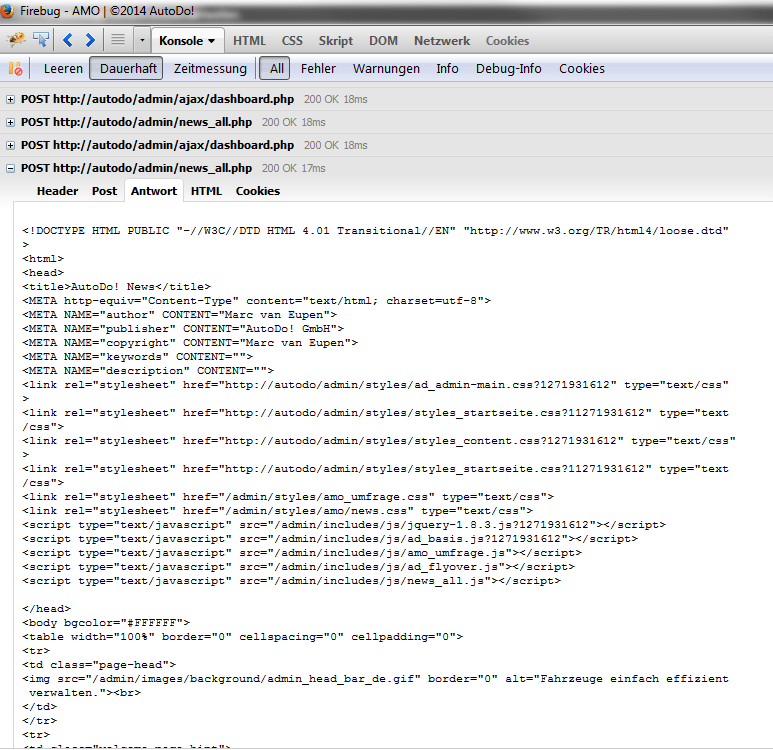Click the news_all.js script line
The width and height of the screenshot is (773, 750).
291,581
